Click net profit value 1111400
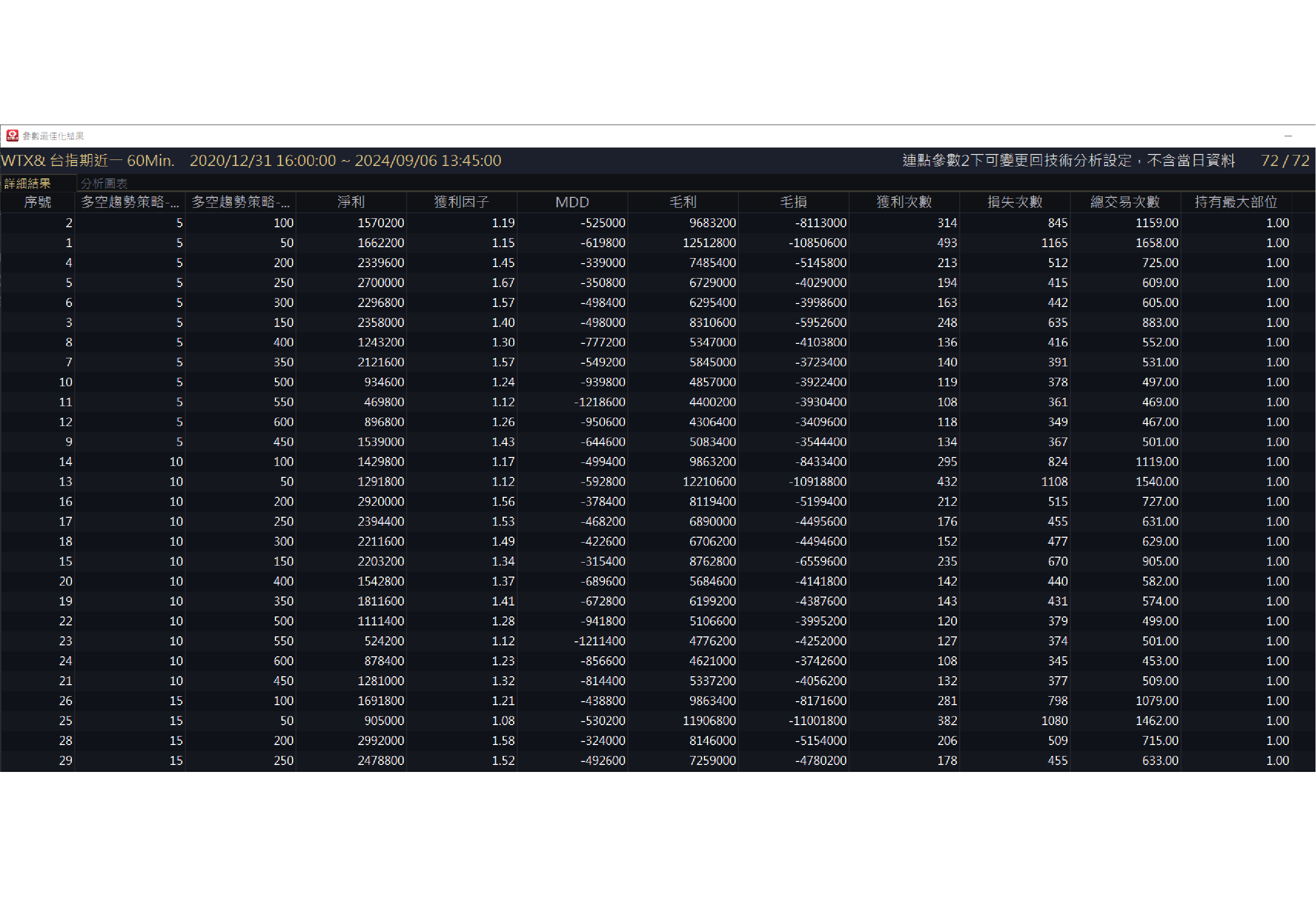The width and height of the screenshot is (1316, 897). pos(381,621)
